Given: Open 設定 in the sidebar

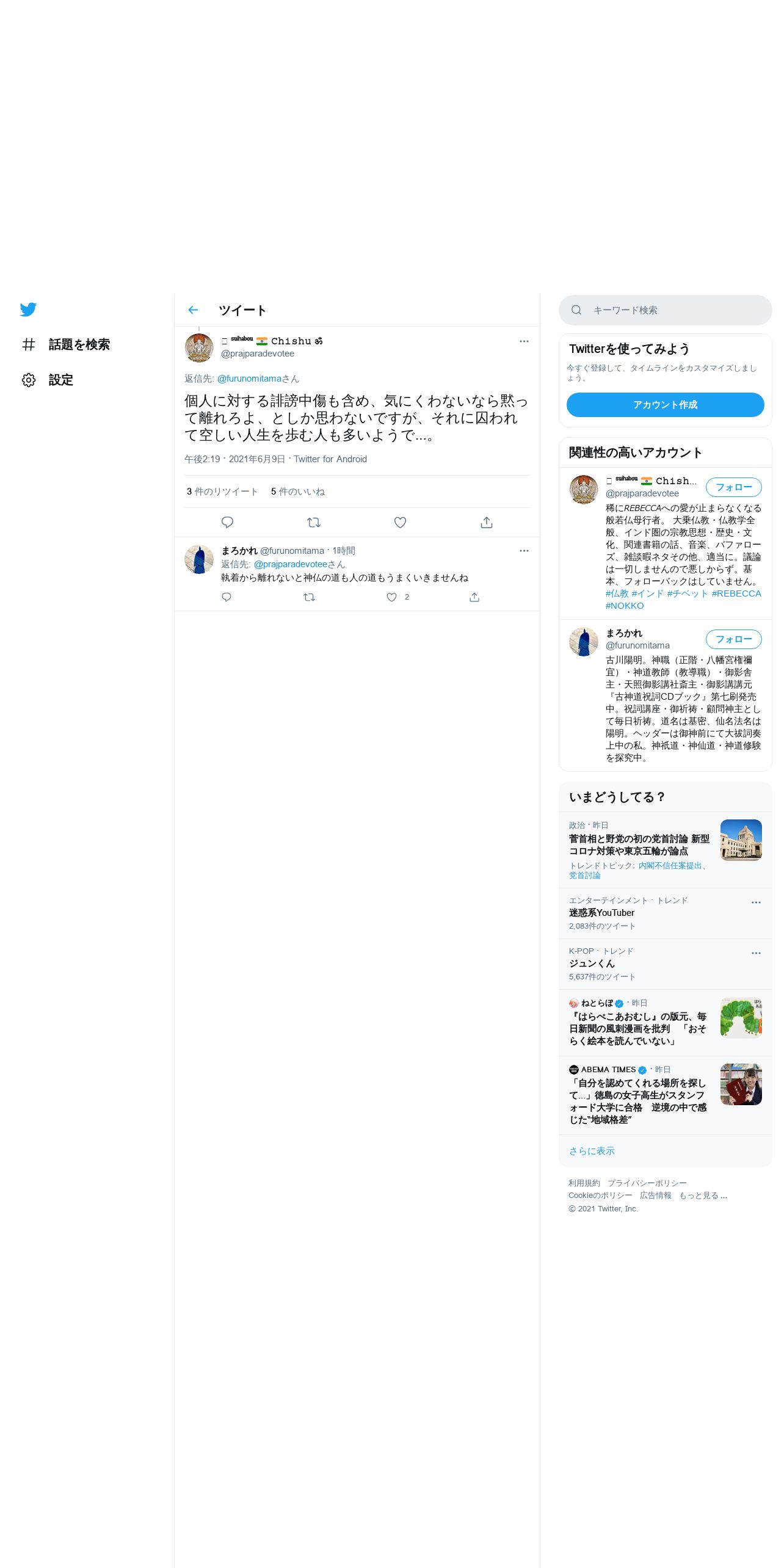Looking at the screenshot, I should [x=48, y=380].
